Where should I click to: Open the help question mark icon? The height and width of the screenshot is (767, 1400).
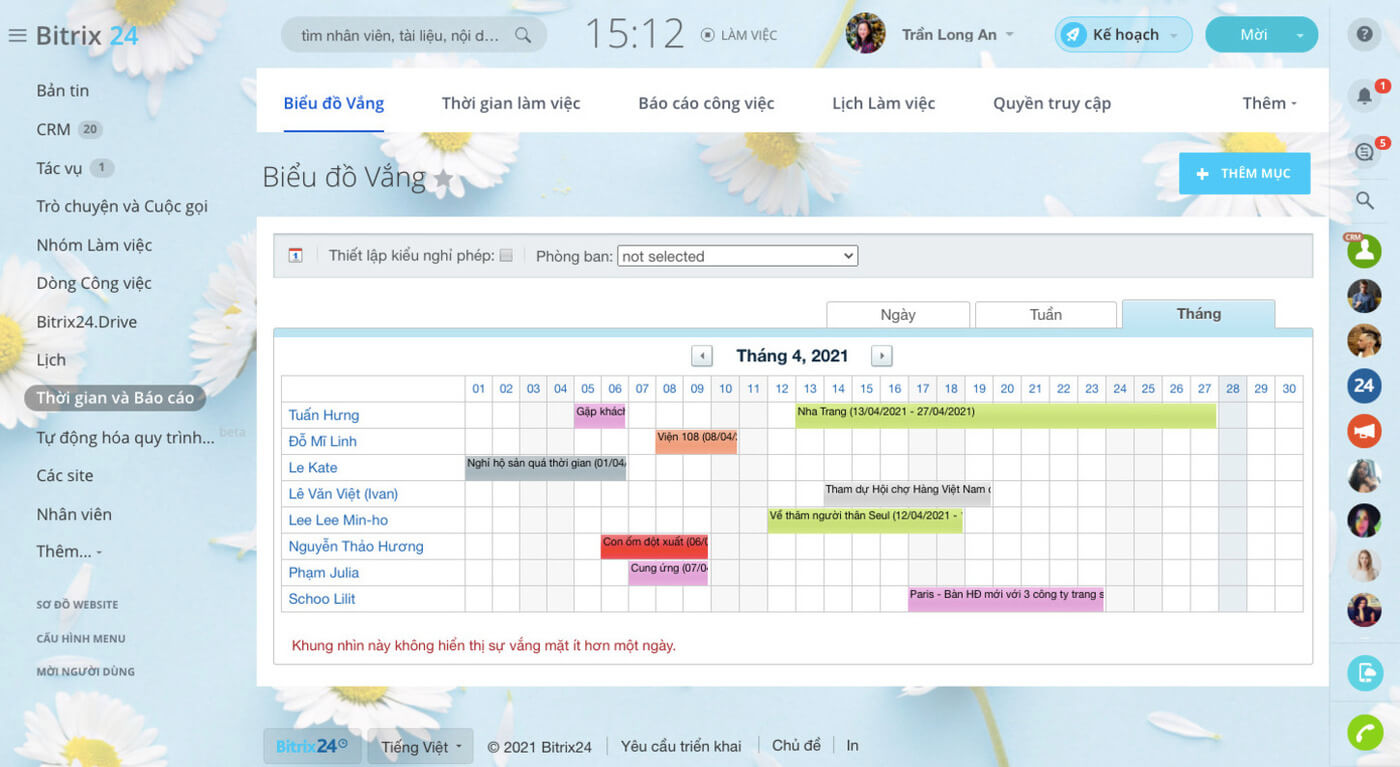coord(1364,35)
